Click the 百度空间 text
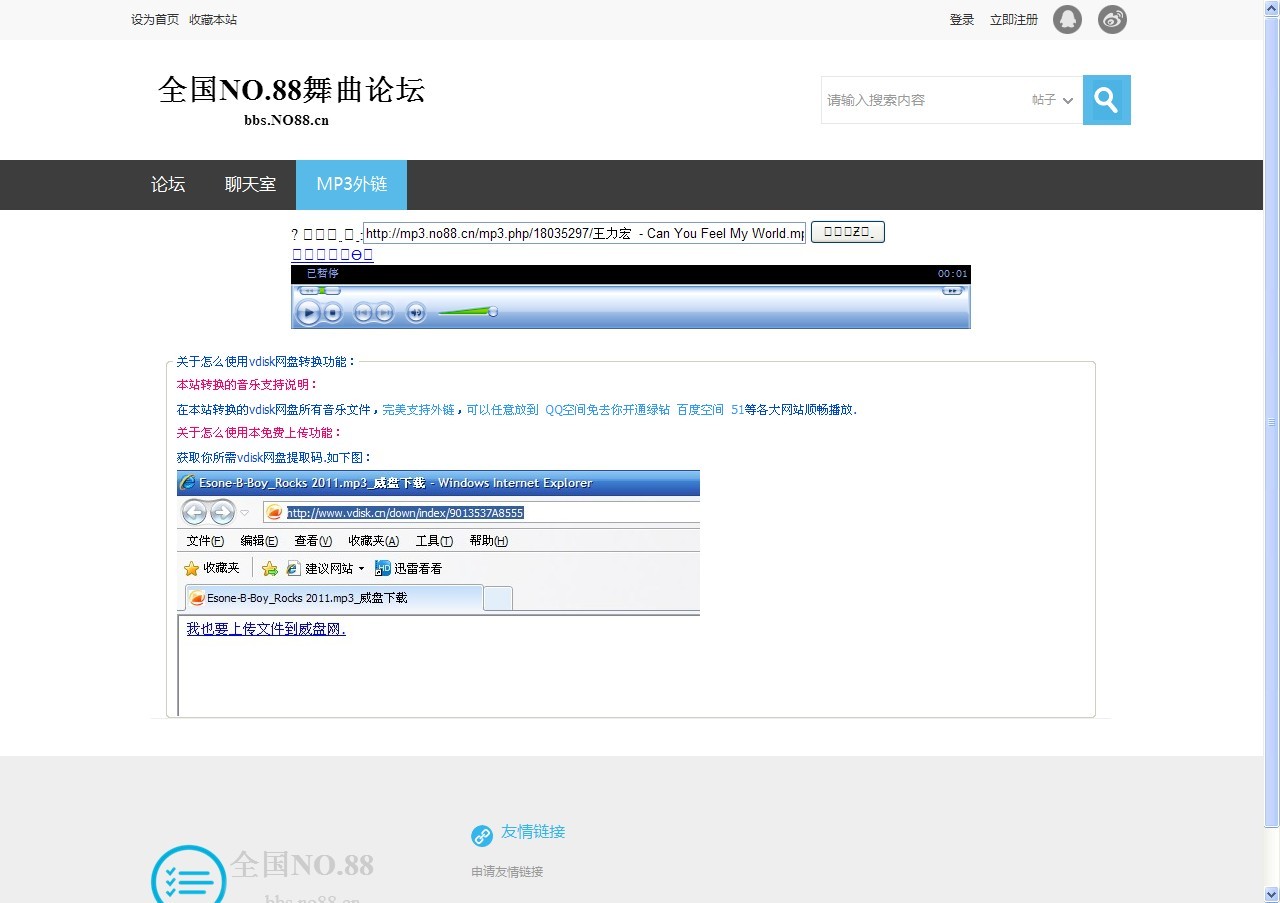1280x903 pixels. (x=700, y=410)
